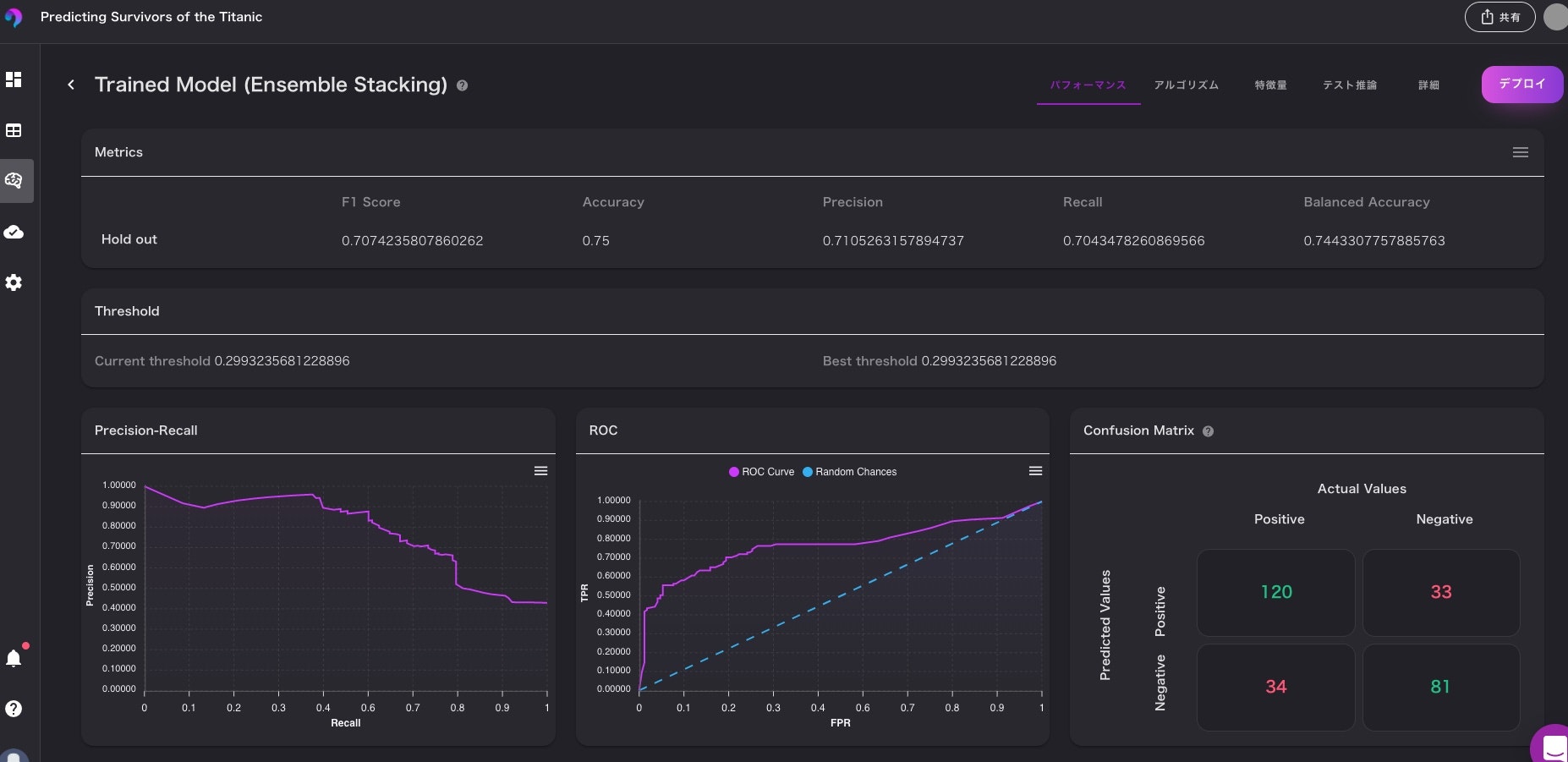The height and width of the screenshot is (762, 1568).
Task: Click the Trained Model (Ensemble Stacking) heading
Action: [x=271, y=85]
